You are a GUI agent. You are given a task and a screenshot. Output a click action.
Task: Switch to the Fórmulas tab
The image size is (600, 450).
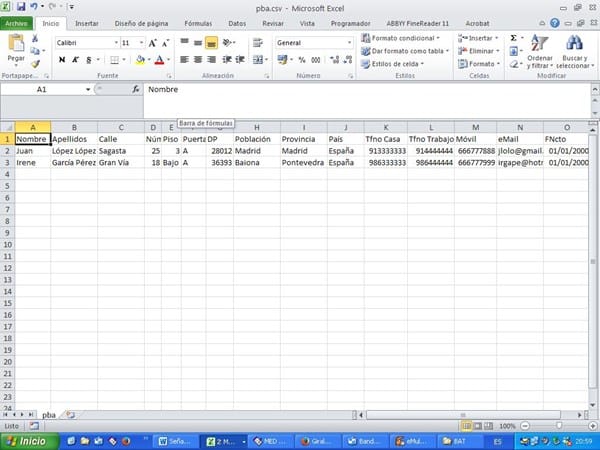(198, 24)
